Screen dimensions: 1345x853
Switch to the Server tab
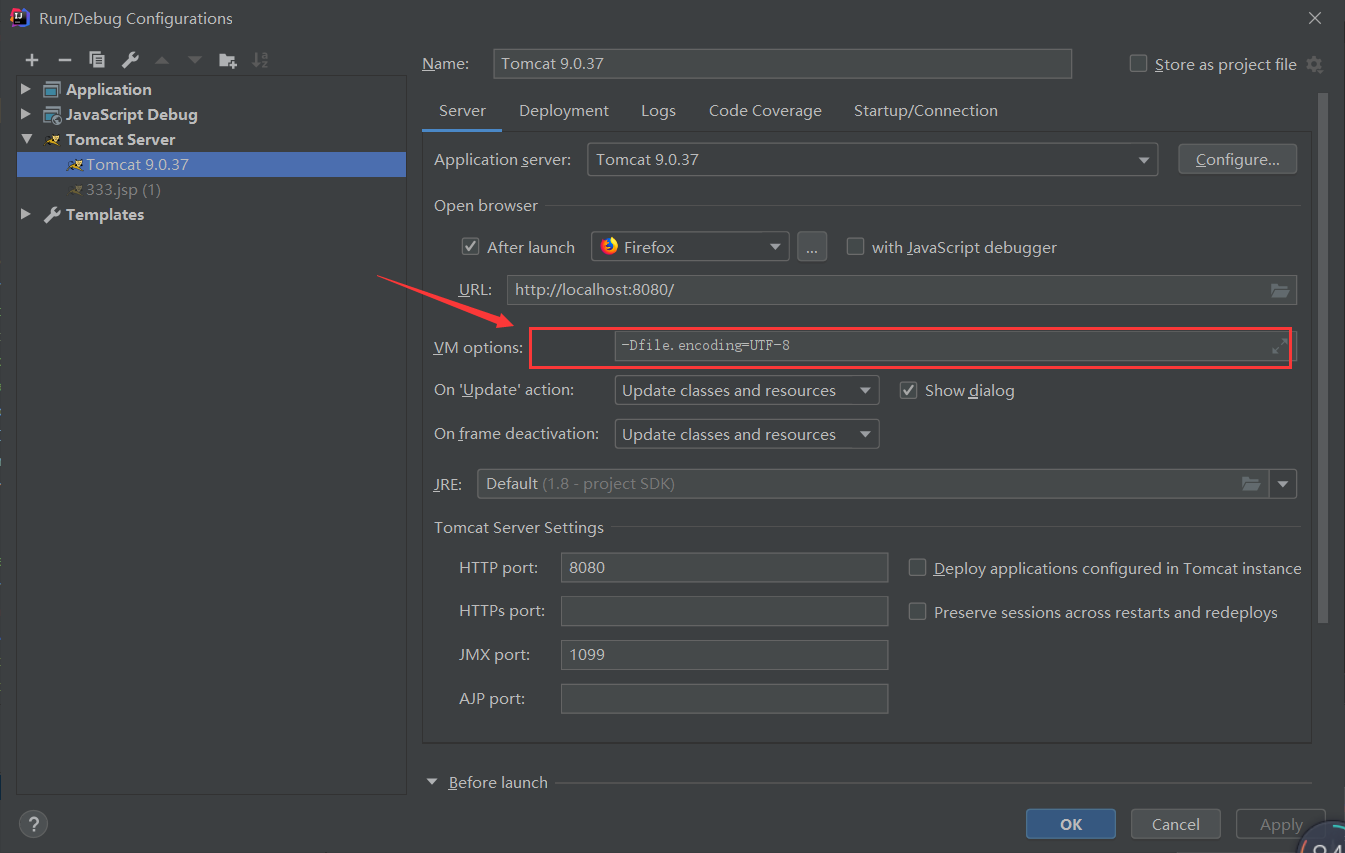click(462, 111)
